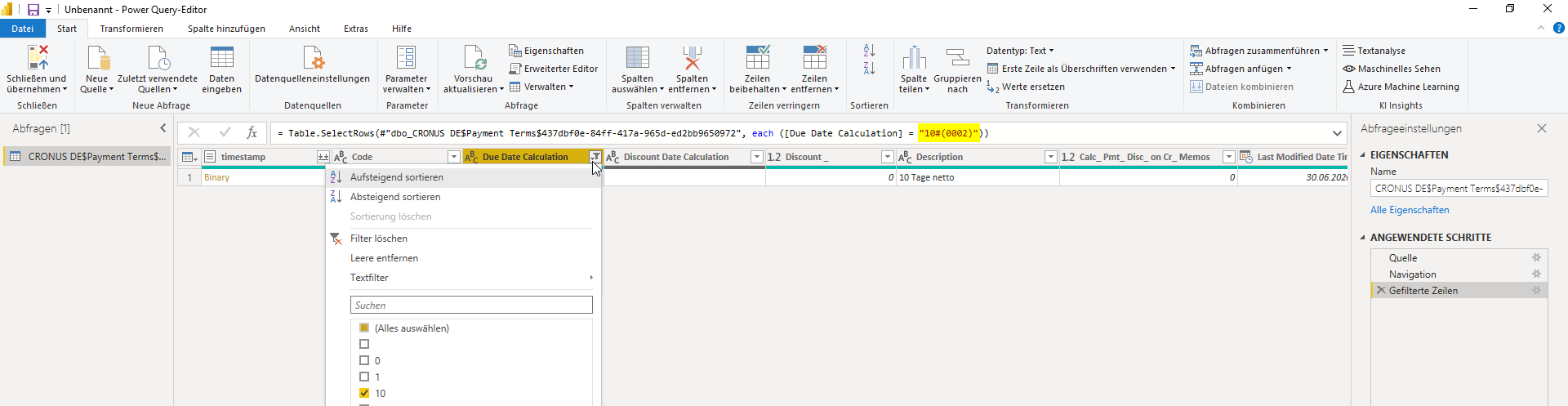The height and width of the screenshot is (406, 1568).
Task: Sort descending via ribbon Z-A icon
Action: click(869, 69)
